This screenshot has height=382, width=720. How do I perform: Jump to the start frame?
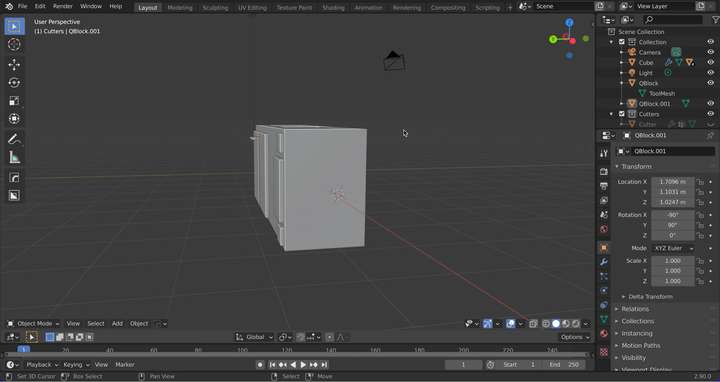pyautogui.click(x=272, y=365)
